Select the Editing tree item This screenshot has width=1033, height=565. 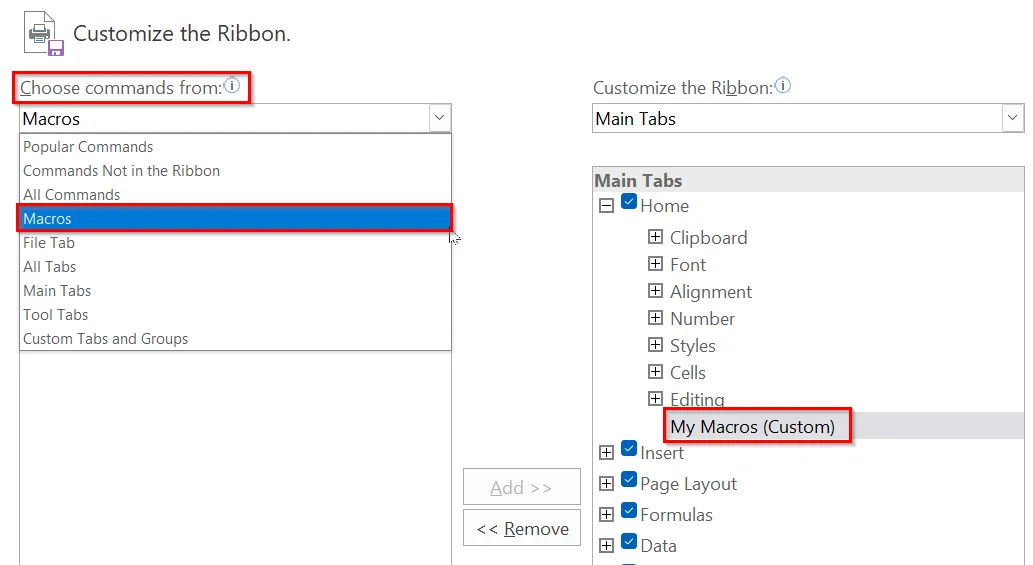tap(697, 400)
